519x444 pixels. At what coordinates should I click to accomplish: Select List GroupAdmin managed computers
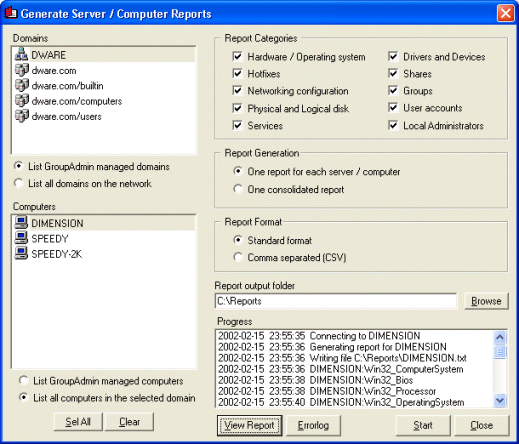pyautogui.click(x=24, y=380)
